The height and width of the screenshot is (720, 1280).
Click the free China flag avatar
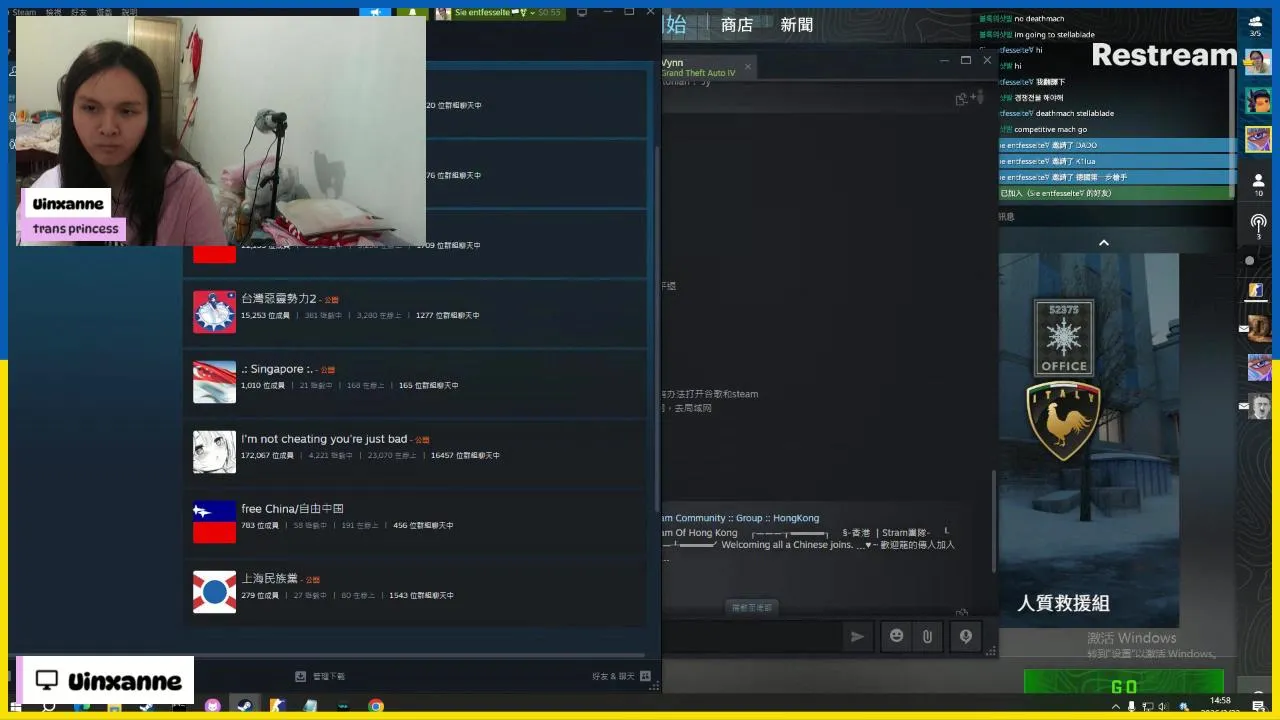click(x=214, y=522)
